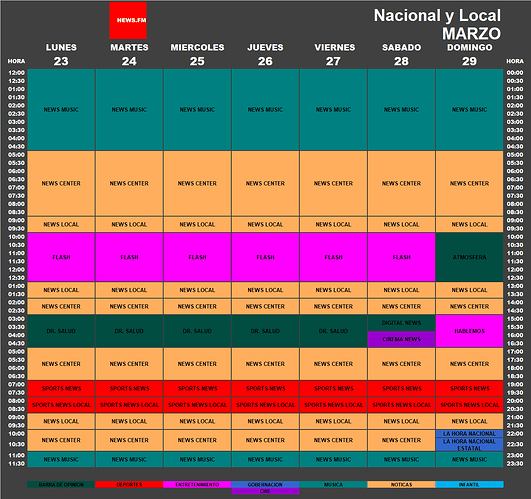Select the 05:00 morning NEWS CENTER block on Martes

129,183
